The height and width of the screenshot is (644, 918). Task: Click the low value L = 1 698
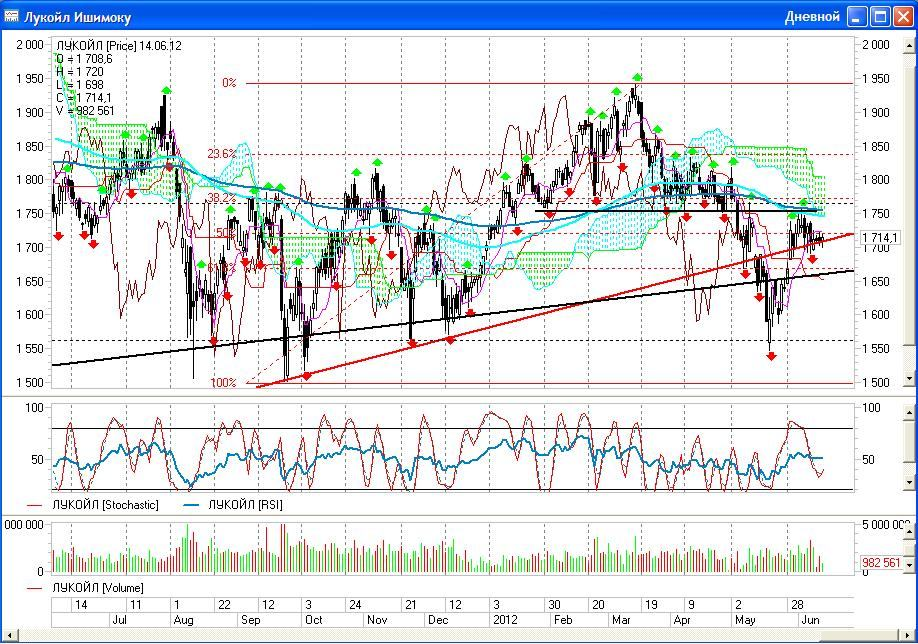[80, 84]
